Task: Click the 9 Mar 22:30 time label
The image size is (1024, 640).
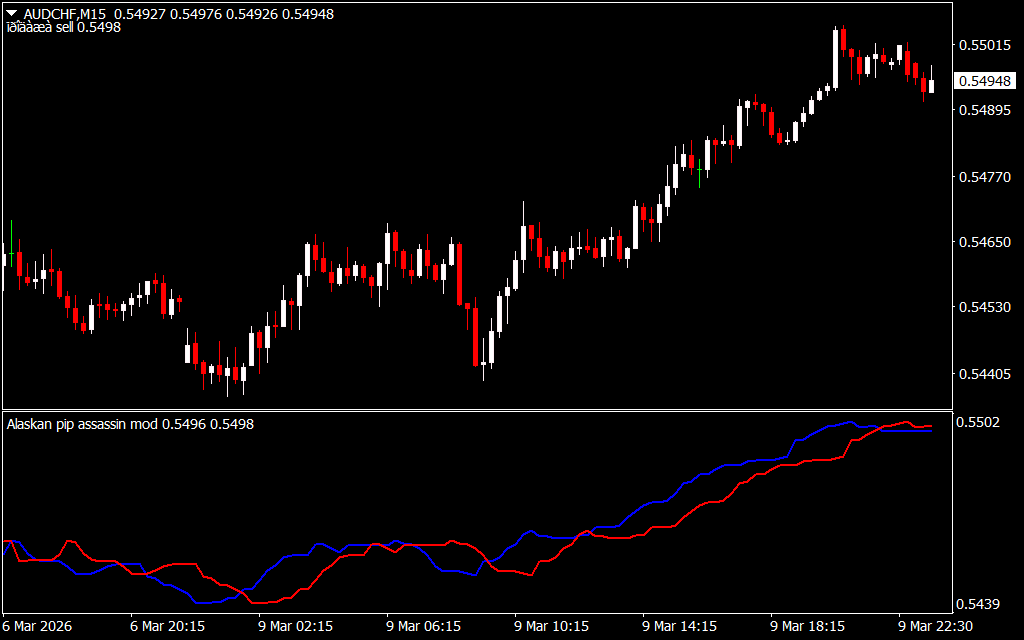Action: point(936,627)
